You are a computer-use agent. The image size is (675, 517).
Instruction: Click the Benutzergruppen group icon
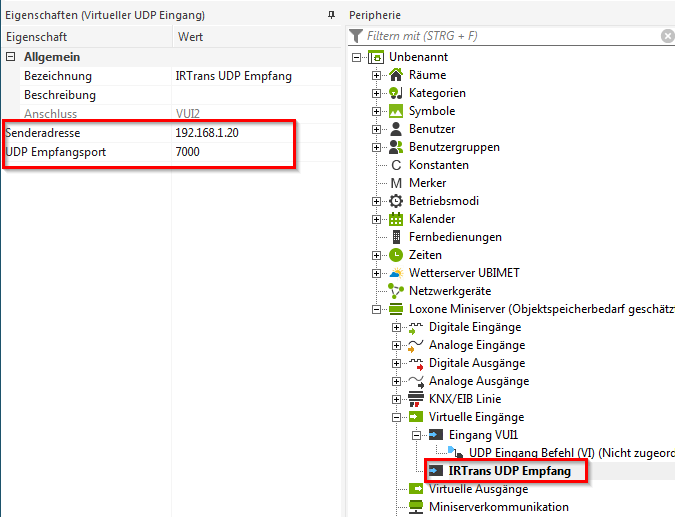coord(396,147)
